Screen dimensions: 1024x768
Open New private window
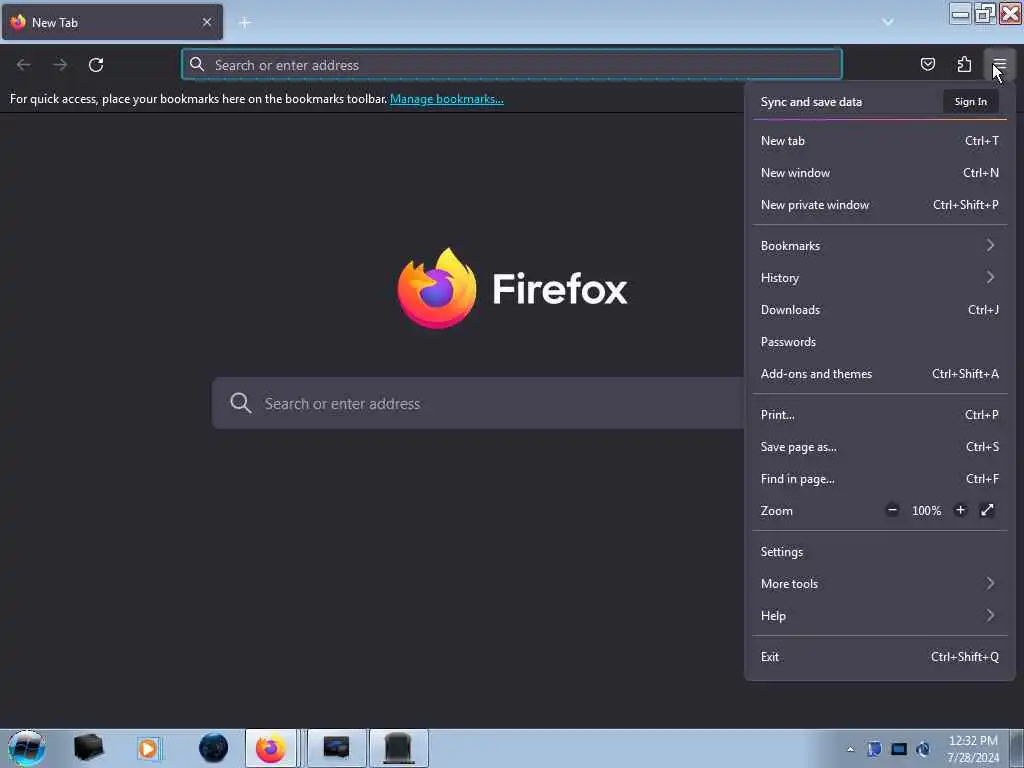point(880,204)
